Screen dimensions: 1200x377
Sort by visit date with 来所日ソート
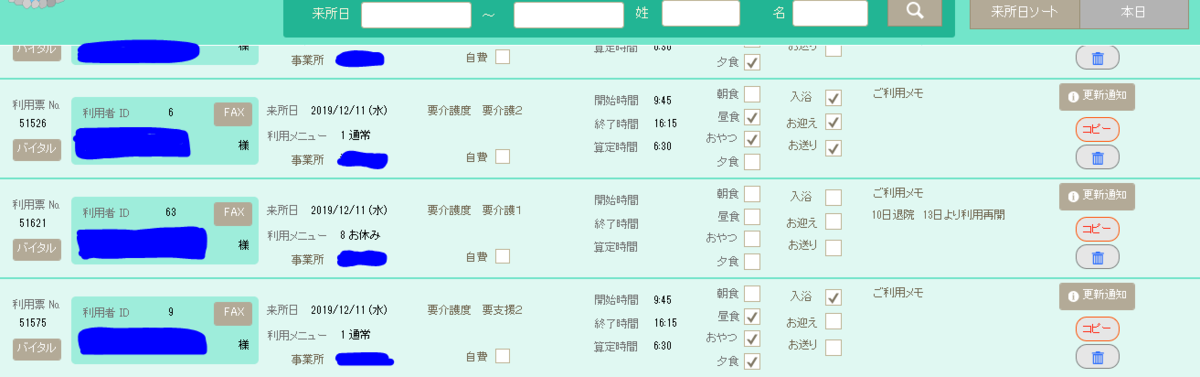click(x=1025, y=13)
